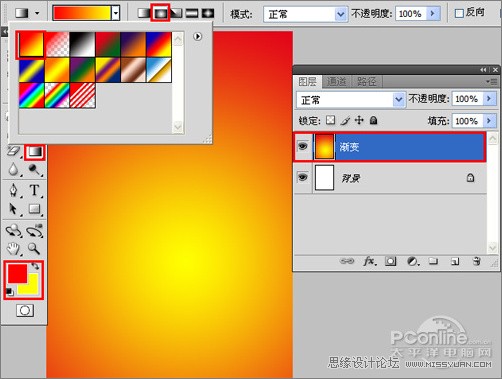Viewport: 502px width, 379px height.
Task: Open gradient picker dropdown arrow
Action: click(115, 13)
